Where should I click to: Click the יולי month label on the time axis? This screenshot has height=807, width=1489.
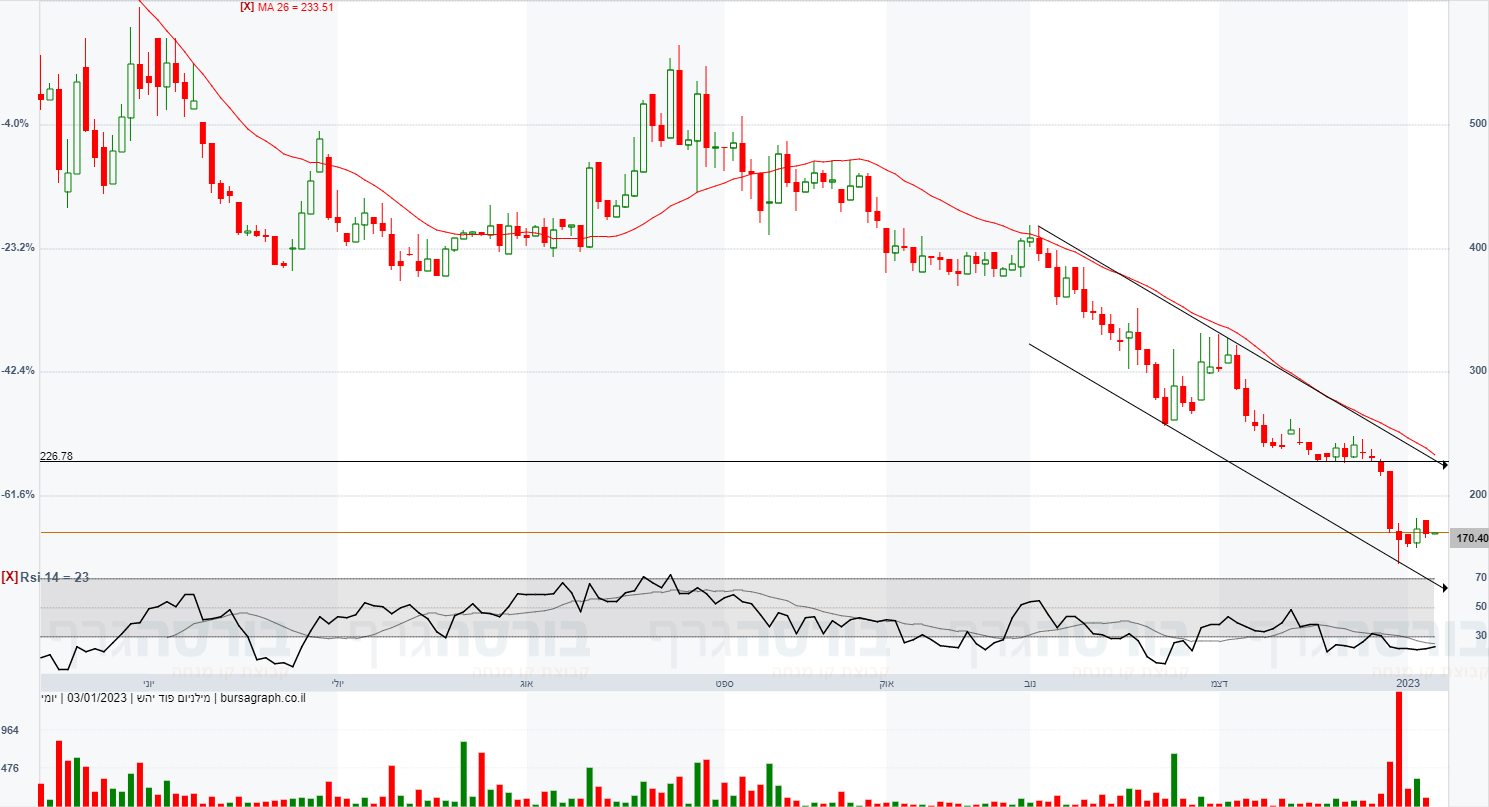(x=337, y=683)
